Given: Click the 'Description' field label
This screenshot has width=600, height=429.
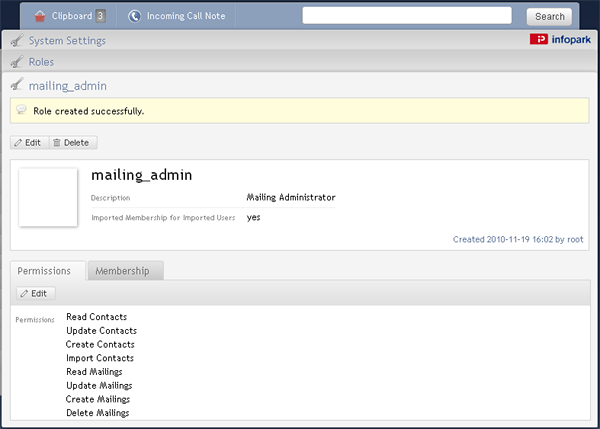Looking at the screenshot, I should point(111,198).
